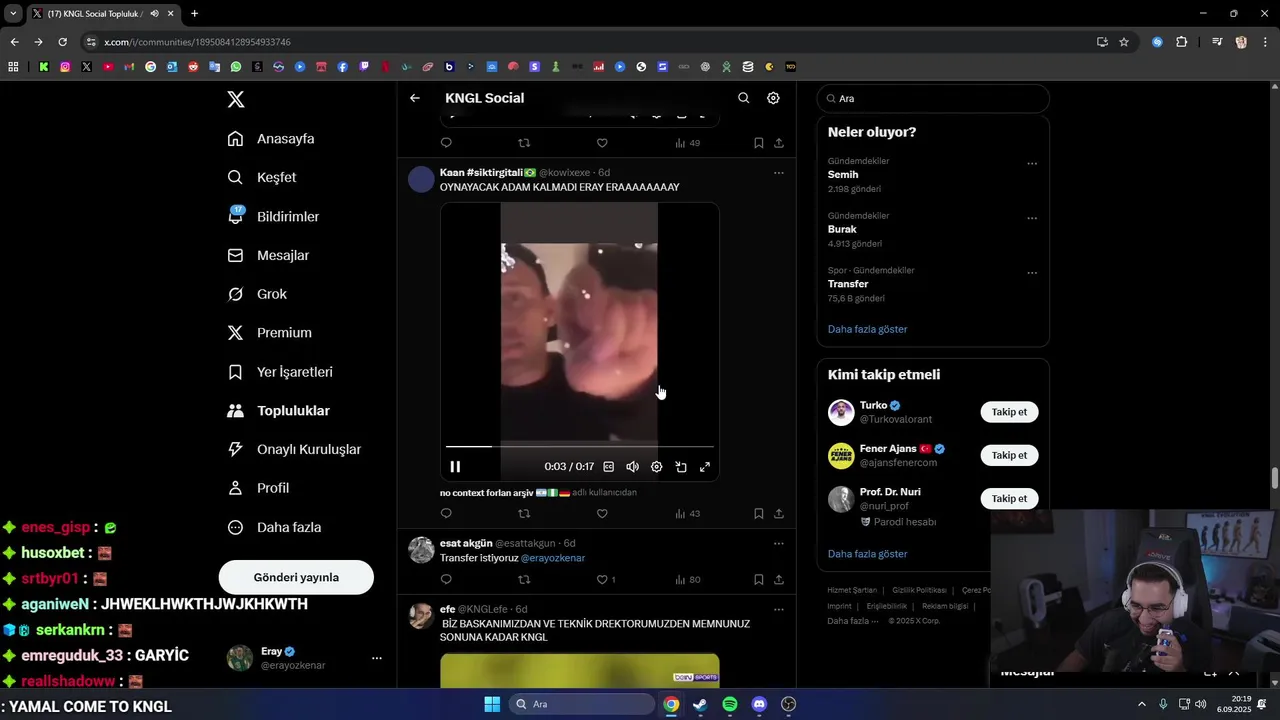
Task: Repost Kaan's video post
Action: pos(524,514)
